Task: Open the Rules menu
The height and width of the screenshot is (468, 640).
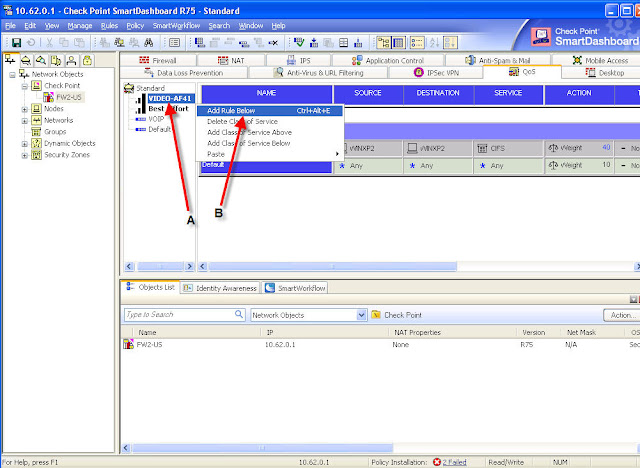Action: (x=109, y=26)
